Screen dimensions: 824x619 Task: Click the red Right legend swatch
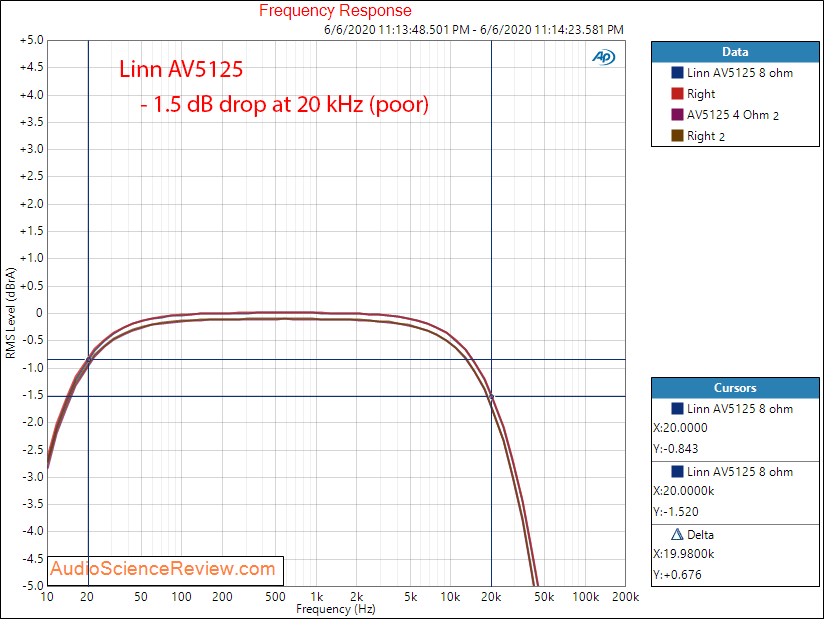tap(677, 94)
